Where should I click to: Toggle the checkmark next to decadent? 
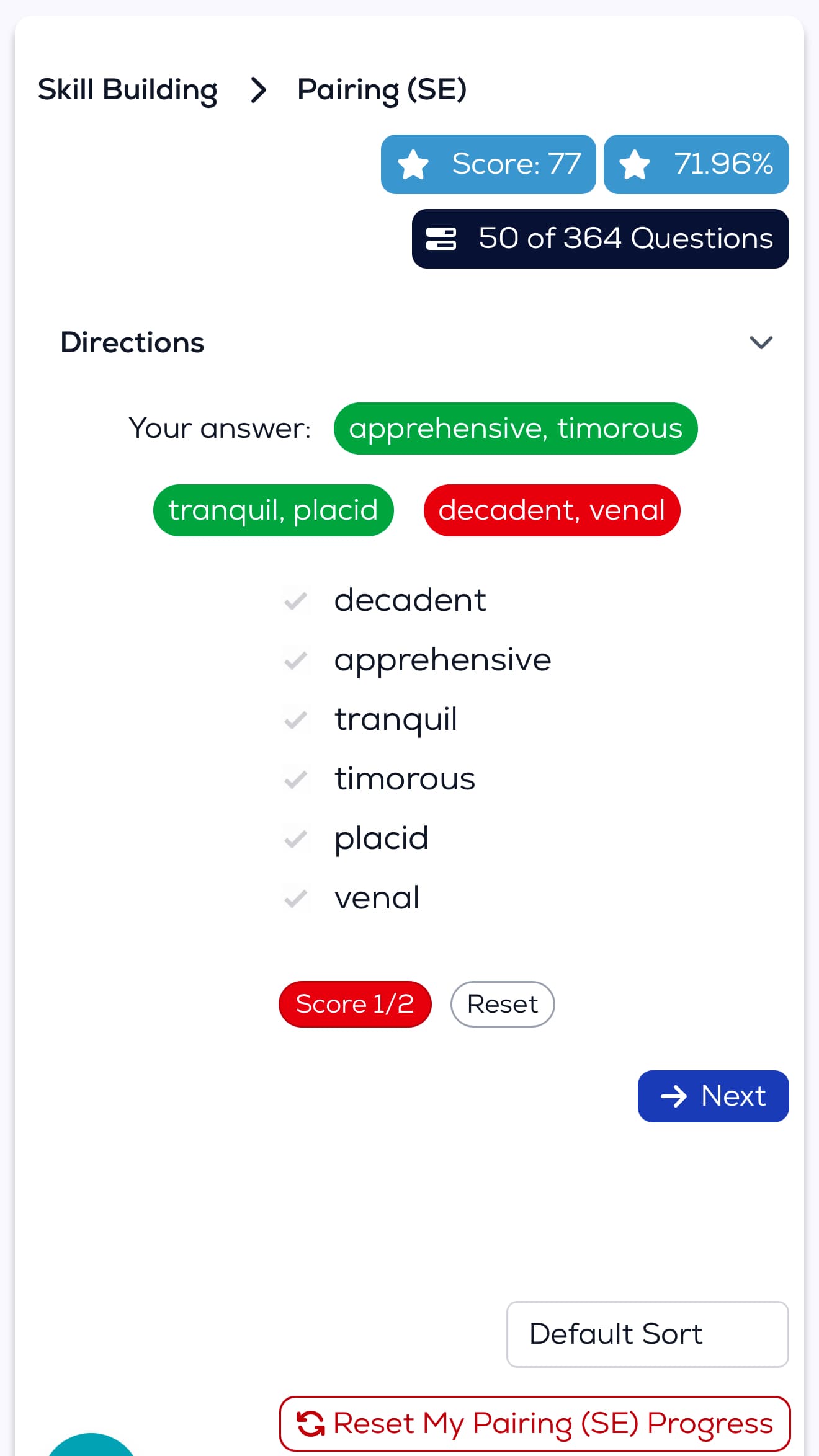click(x=296, y=601)
